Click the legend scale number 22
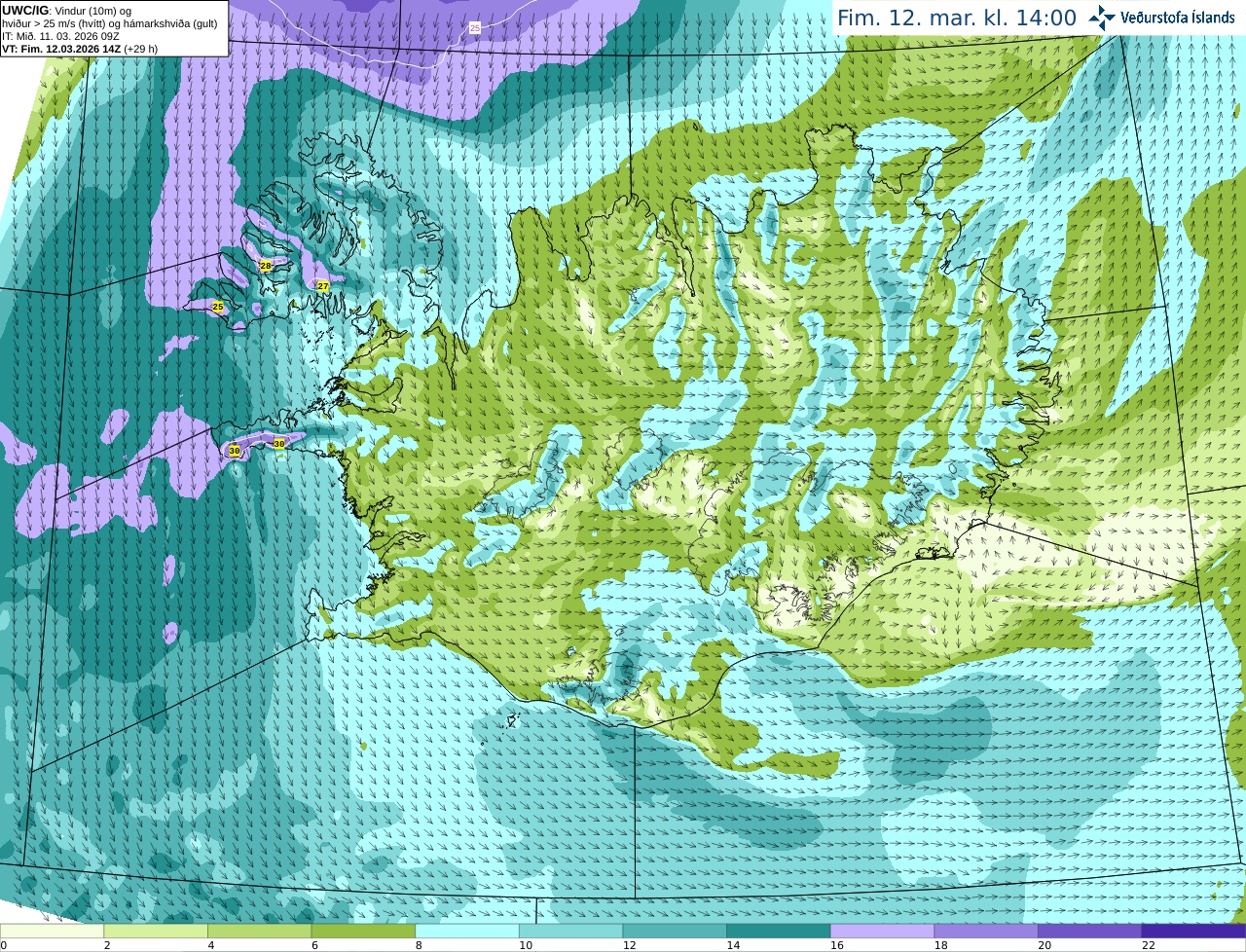Screen dimensions: 1246x952 [x=1149, y=945]
